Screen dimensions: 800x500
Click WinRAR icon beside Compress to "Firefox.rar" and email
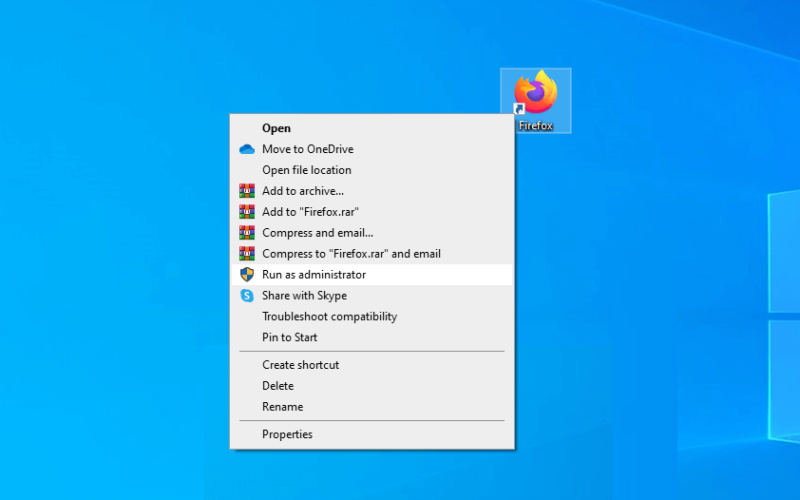pos(247,254)
